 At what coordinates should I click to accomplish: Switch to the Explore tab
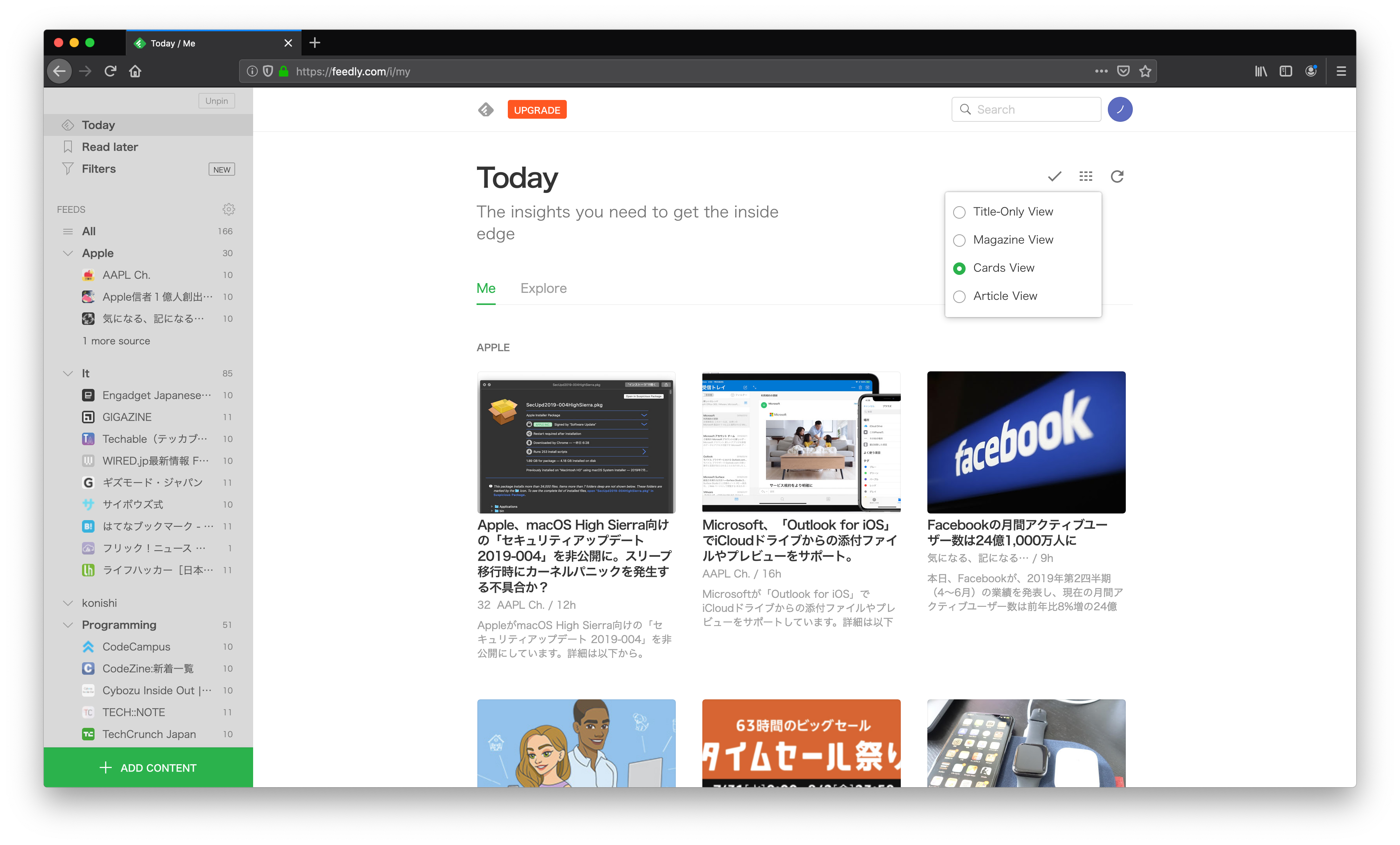coord(543,289)
